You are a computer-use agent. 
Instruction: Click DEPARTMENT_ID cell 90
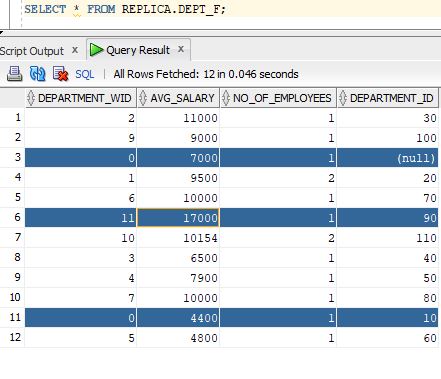388,218
